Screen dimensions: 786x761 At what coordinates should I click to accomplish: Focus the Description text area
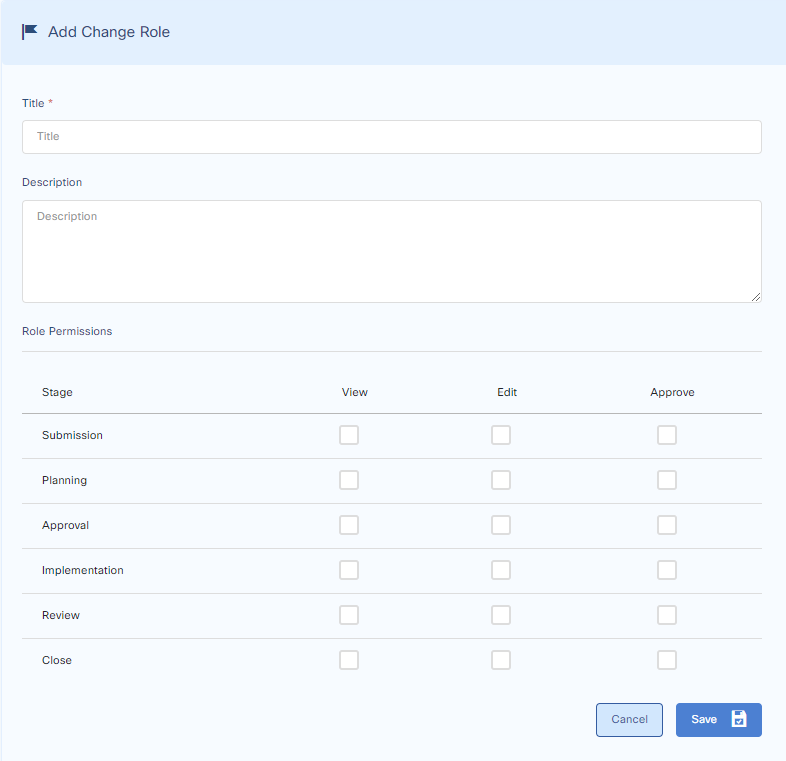[391, 251]
